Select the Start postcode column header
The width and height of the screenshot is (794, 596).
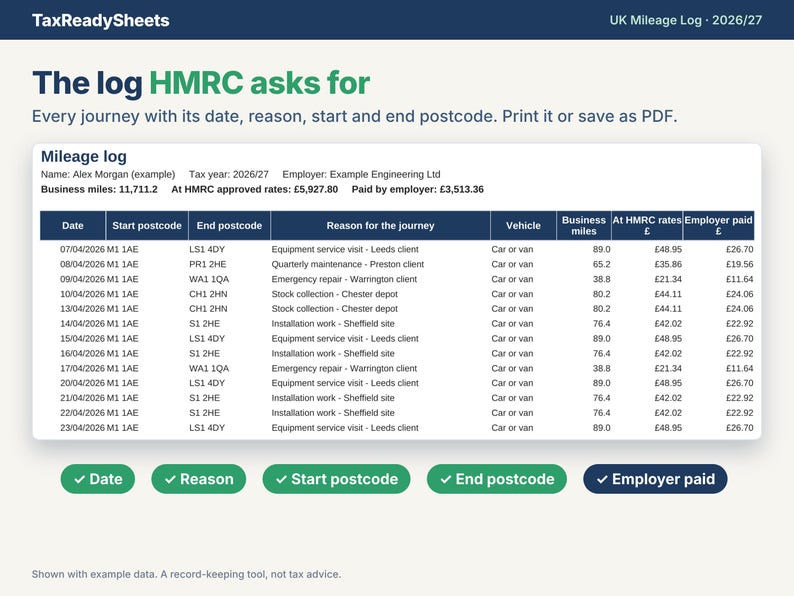[x=147, y=226]
